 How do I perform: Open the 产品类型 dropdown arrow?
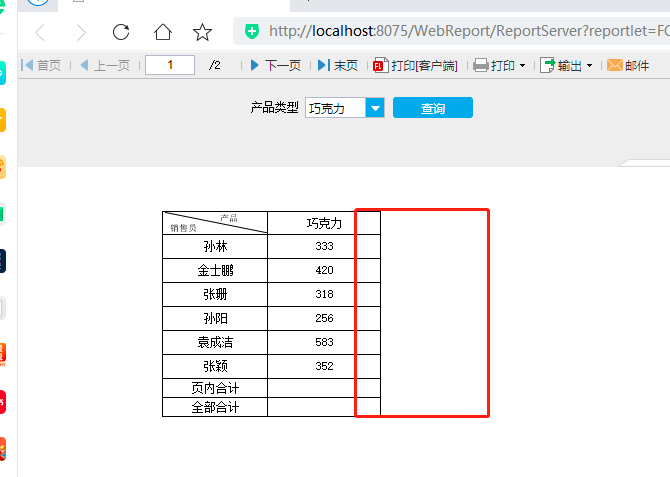(x=375, y=108)
